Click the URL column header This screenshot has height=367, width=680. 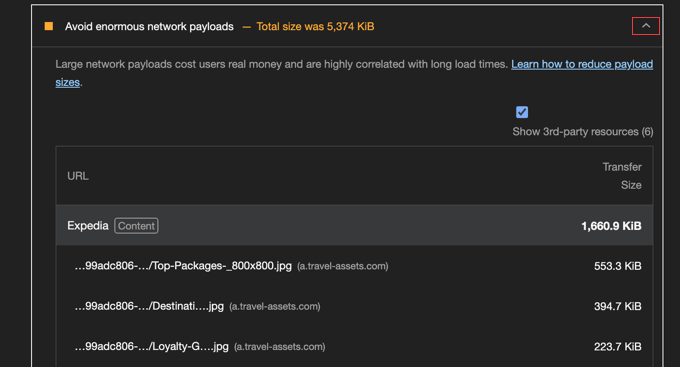[x=78, y=176]
